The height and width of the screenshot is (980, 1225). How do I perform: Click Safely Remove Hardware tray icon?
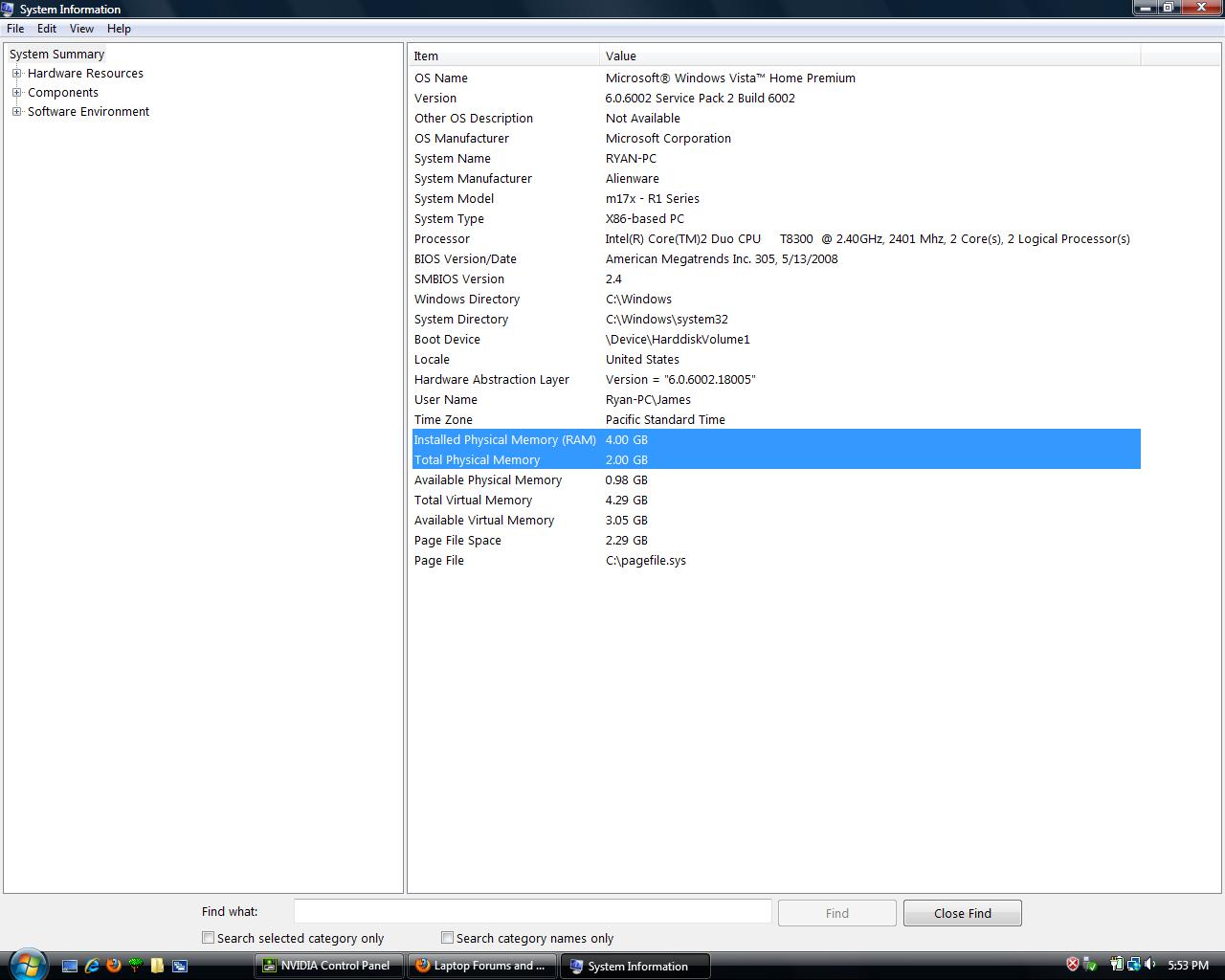(x=1089, y=965)
